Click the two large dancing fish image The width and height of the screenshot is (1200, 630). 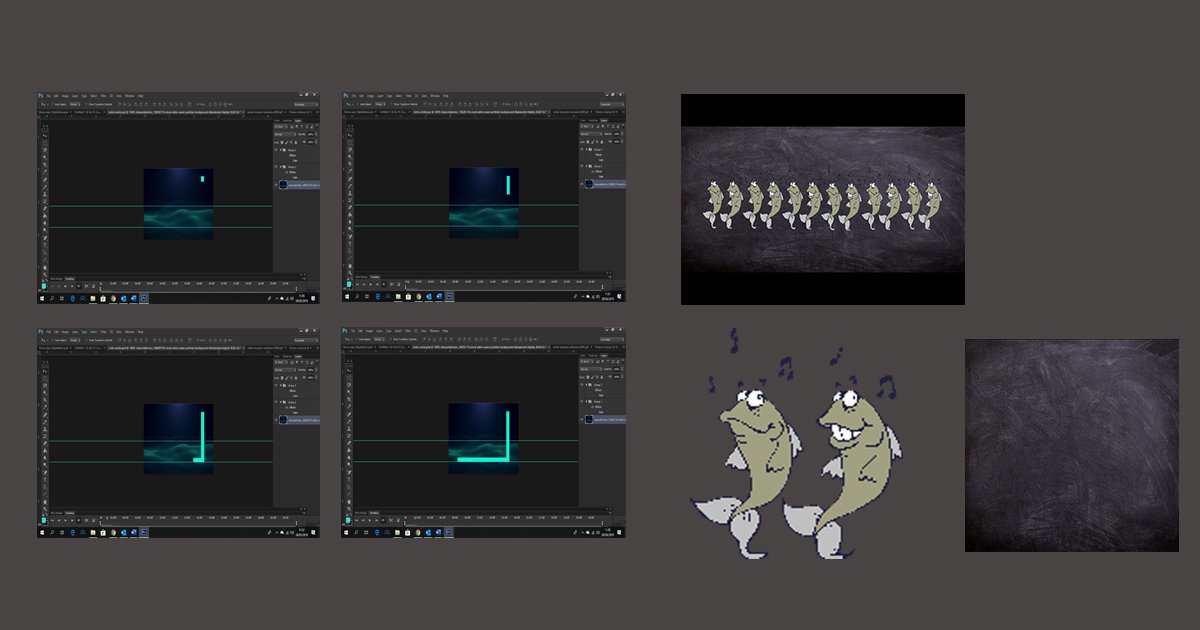793,442
